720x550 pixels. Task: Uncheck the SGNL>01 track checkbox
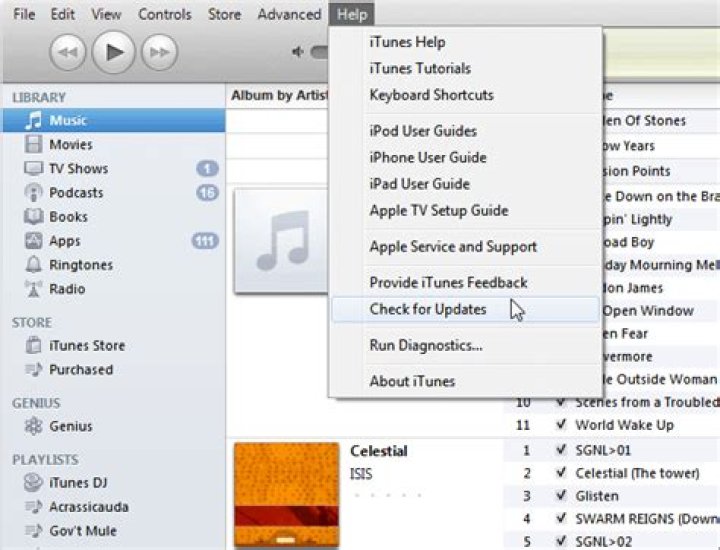coord(560,450)
